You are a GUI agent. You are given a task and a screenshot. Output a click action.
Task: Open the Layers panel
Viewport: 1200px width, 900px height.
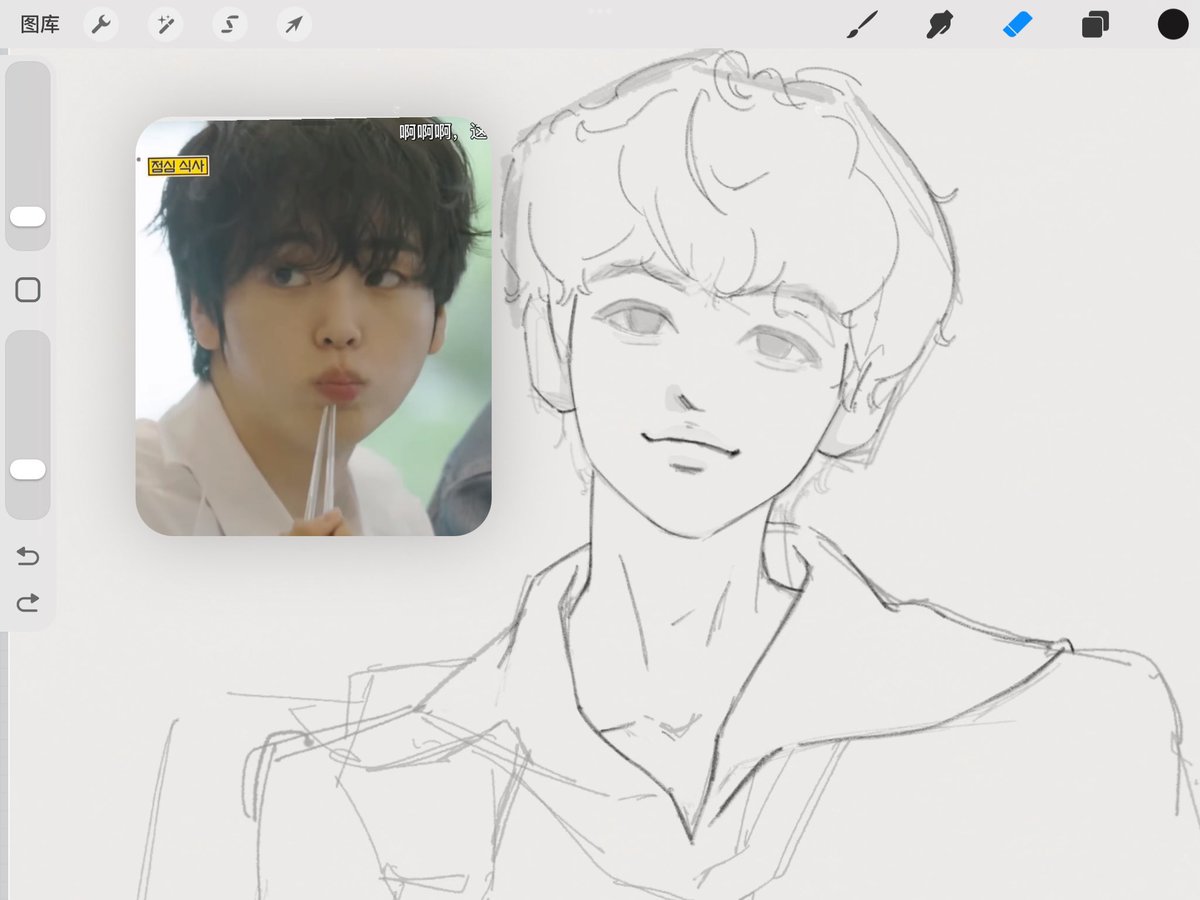(x=1095, y=24)
